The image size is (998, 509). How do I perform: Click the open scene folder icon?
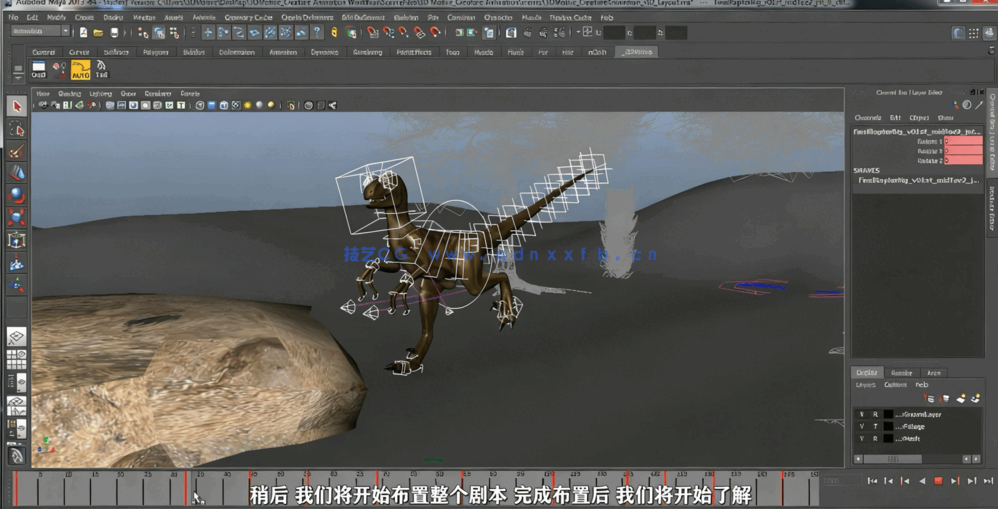click(x=98, y=33)
